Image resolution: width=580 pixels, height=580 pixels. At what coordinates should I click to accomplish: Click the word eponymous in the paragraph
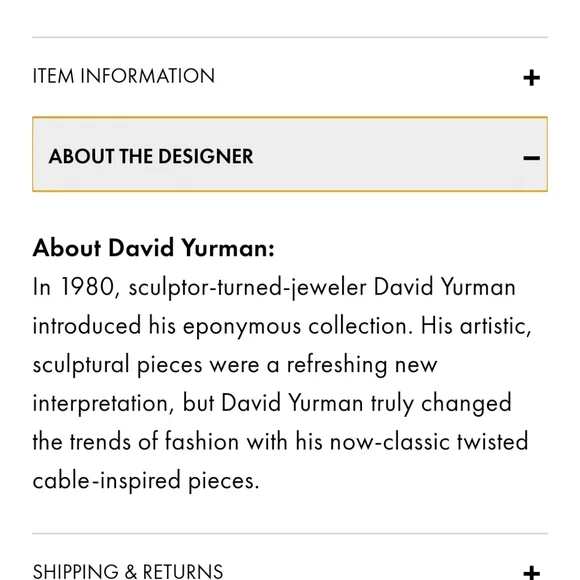pos(242,327)
